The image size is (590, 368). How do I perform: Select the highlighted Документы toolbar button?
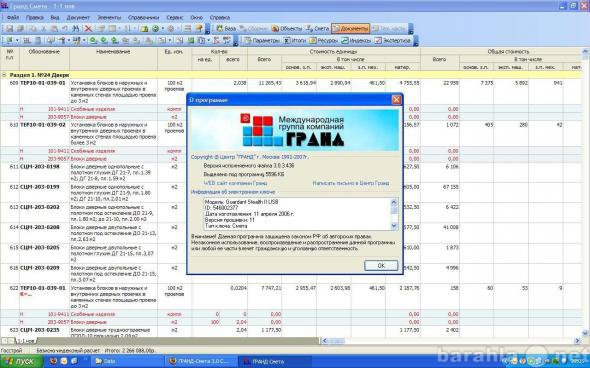(350, 29)
